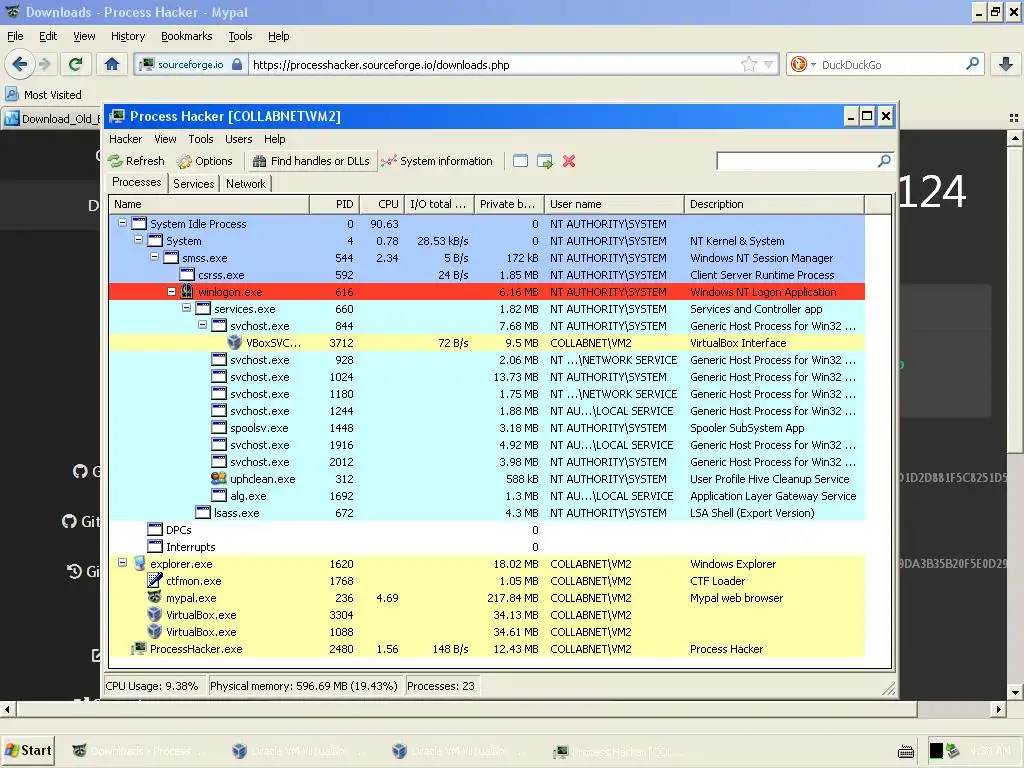Open the Users menu
Image resolution: width=1024 pixels, height=768 pixels.
click(x=238, y=139)
